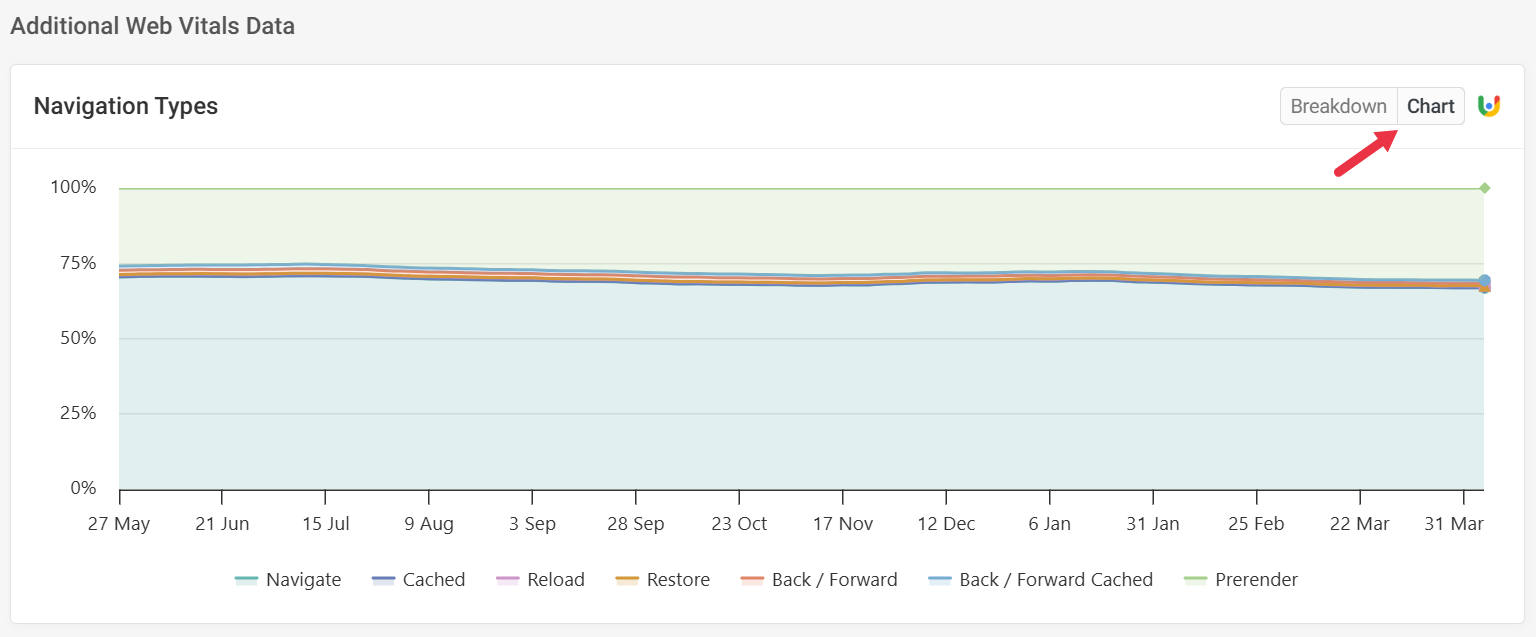Select the Chart tab
Image resolution: width=1536 pixels, height=637 pixels.
point(1430,106)
